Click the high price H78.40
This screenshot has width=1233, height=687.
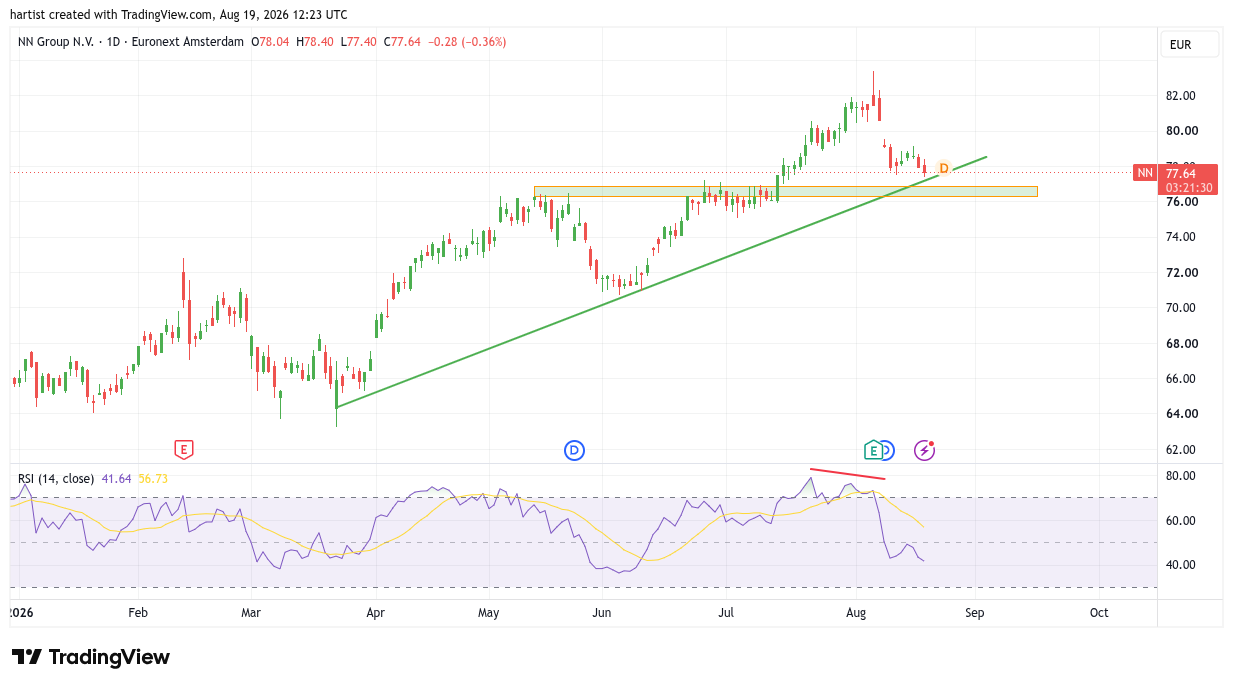(x=315, y=42)
